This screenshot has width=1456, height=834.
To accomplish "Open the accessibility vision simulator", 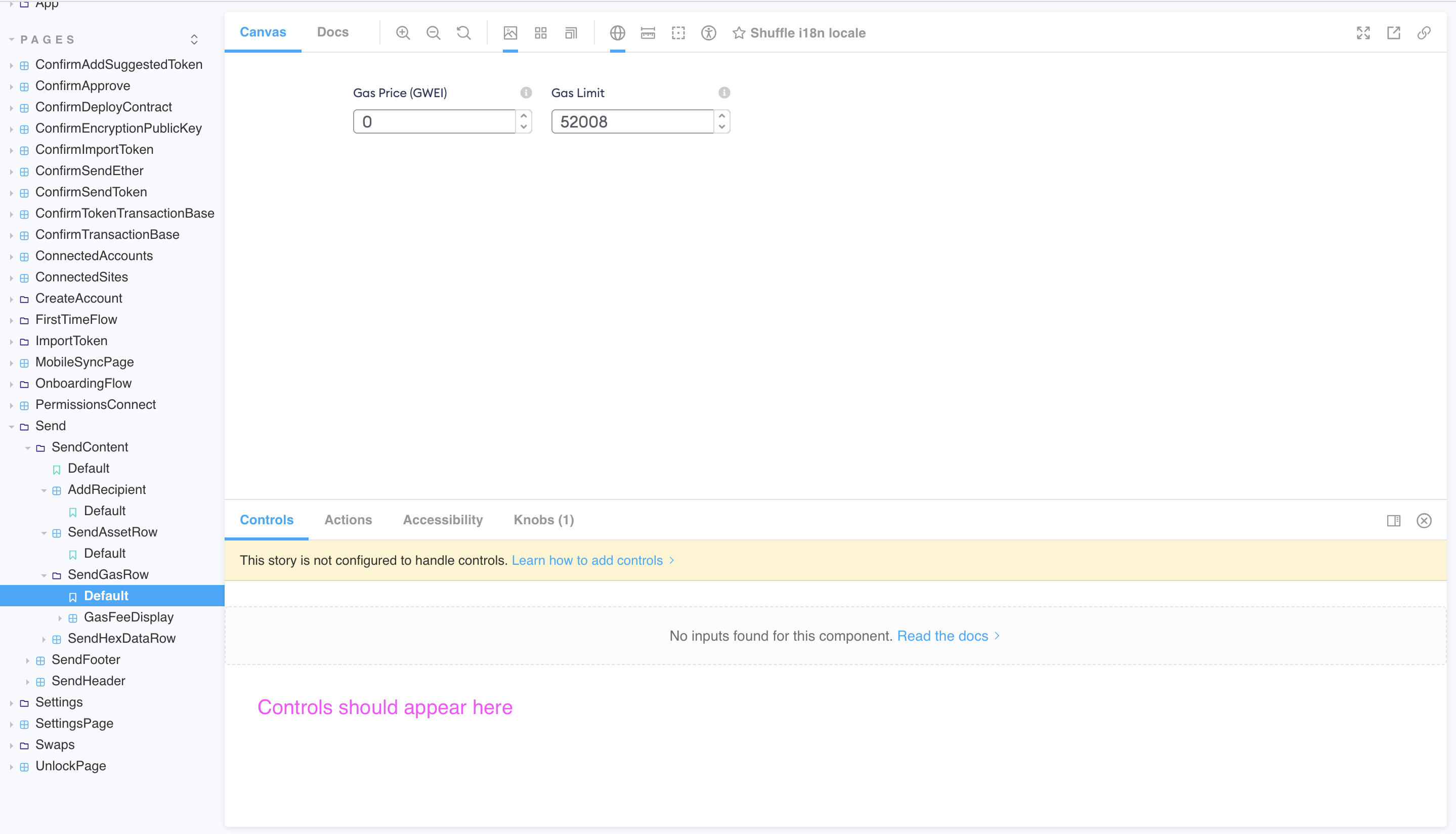I will (708, 33).
